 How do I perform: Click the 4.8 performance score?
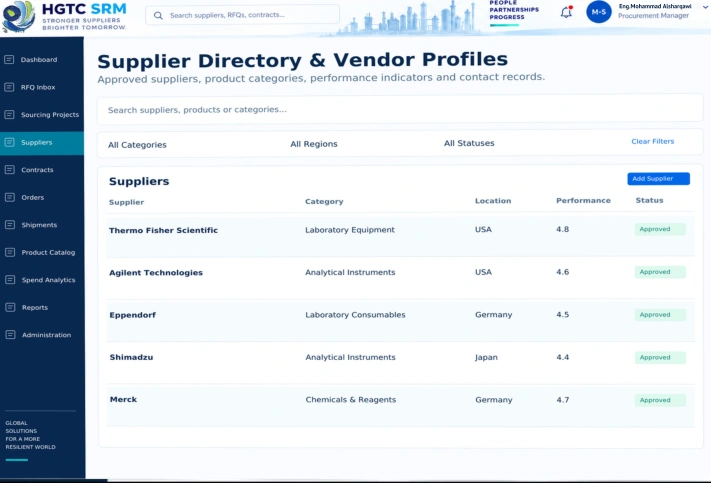tap(562, 229)
